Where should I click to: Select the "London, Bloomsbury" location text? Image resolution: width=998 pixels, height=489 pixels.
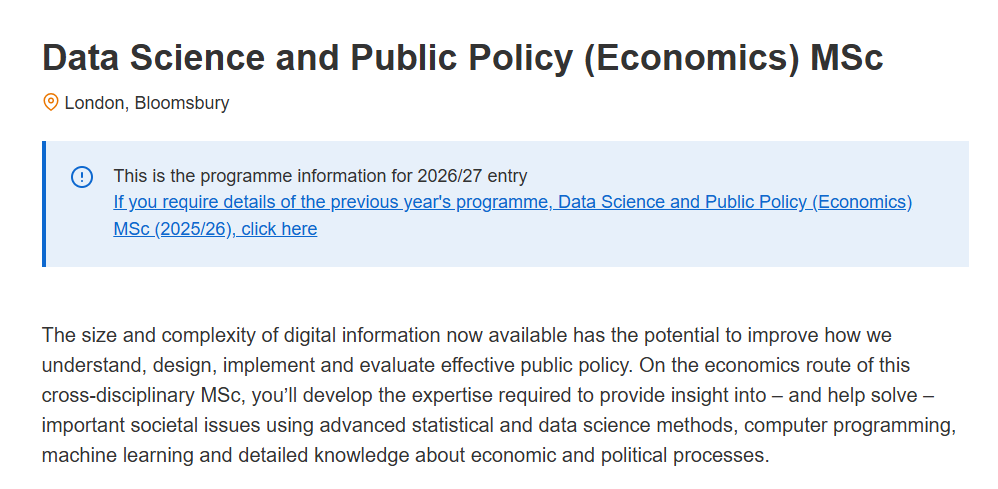point(147,103)
